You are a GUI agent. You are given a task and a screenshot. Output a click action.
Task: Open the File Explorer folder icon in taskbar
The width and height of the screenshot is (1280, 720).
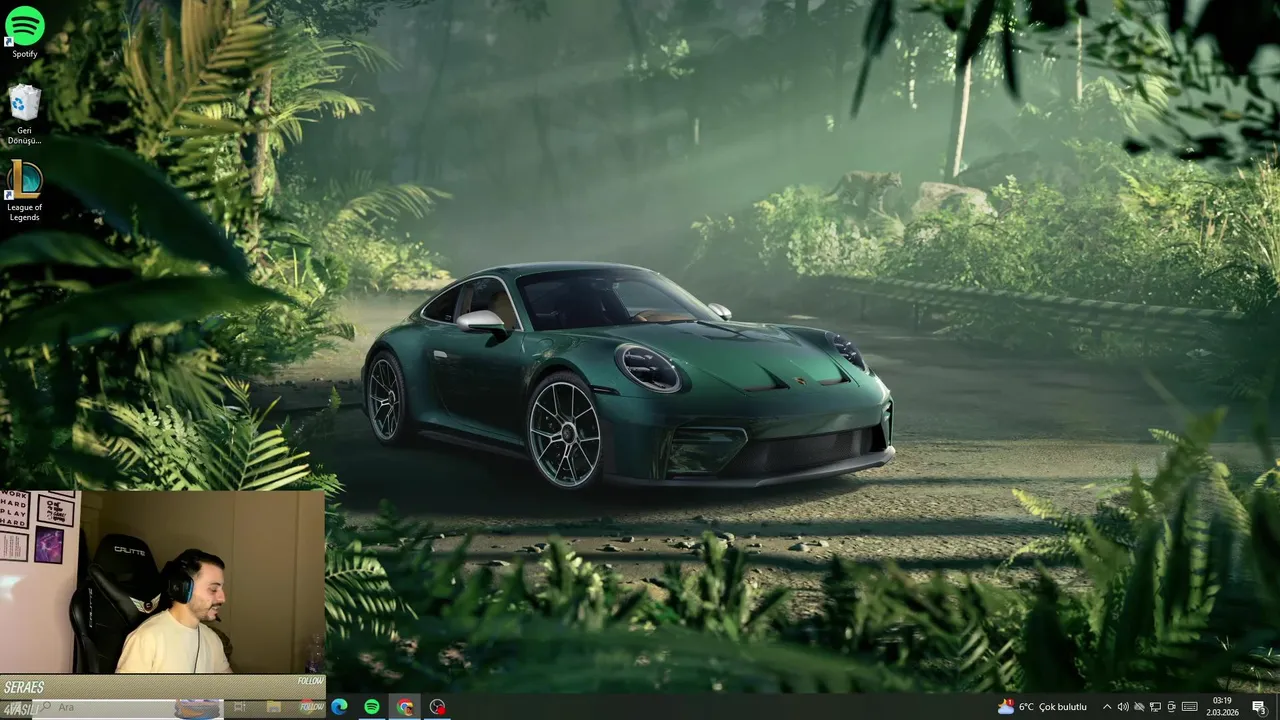point(273,707)
